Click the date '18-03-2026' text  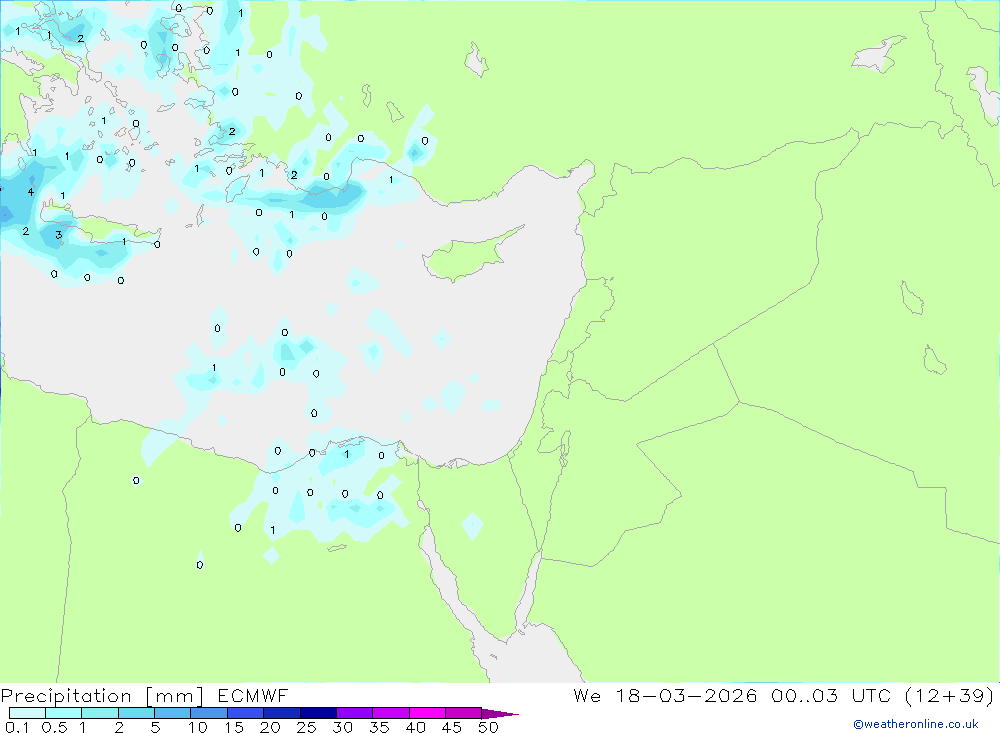pos(686,695)
